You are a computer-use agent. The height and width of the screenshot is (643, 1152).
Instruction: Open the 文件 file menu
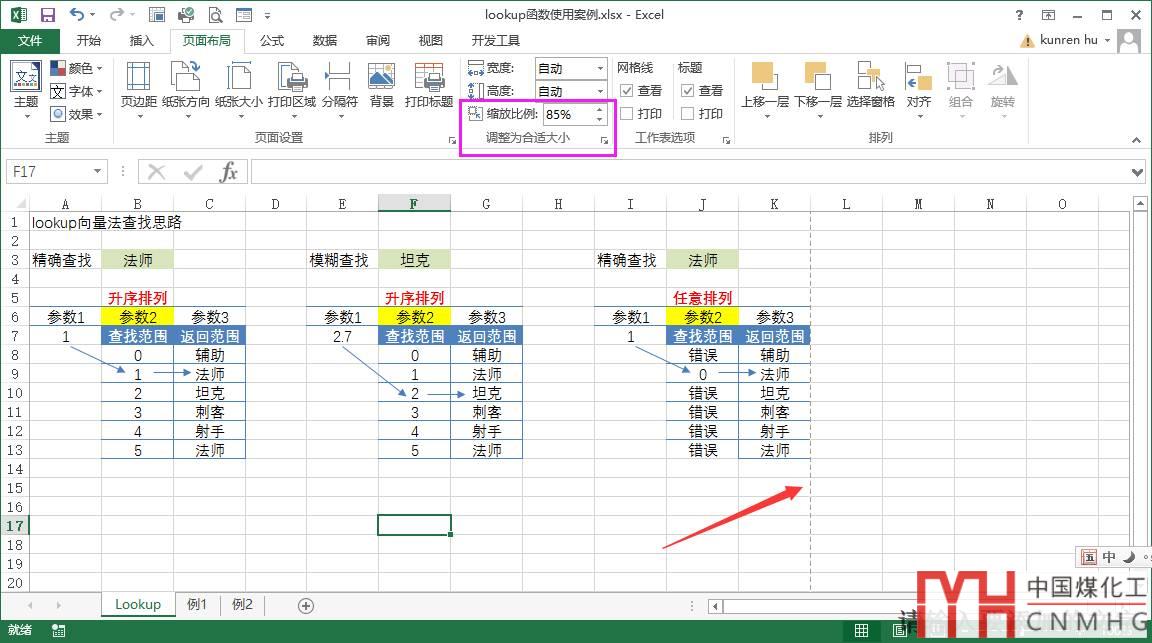click(30, 41)
